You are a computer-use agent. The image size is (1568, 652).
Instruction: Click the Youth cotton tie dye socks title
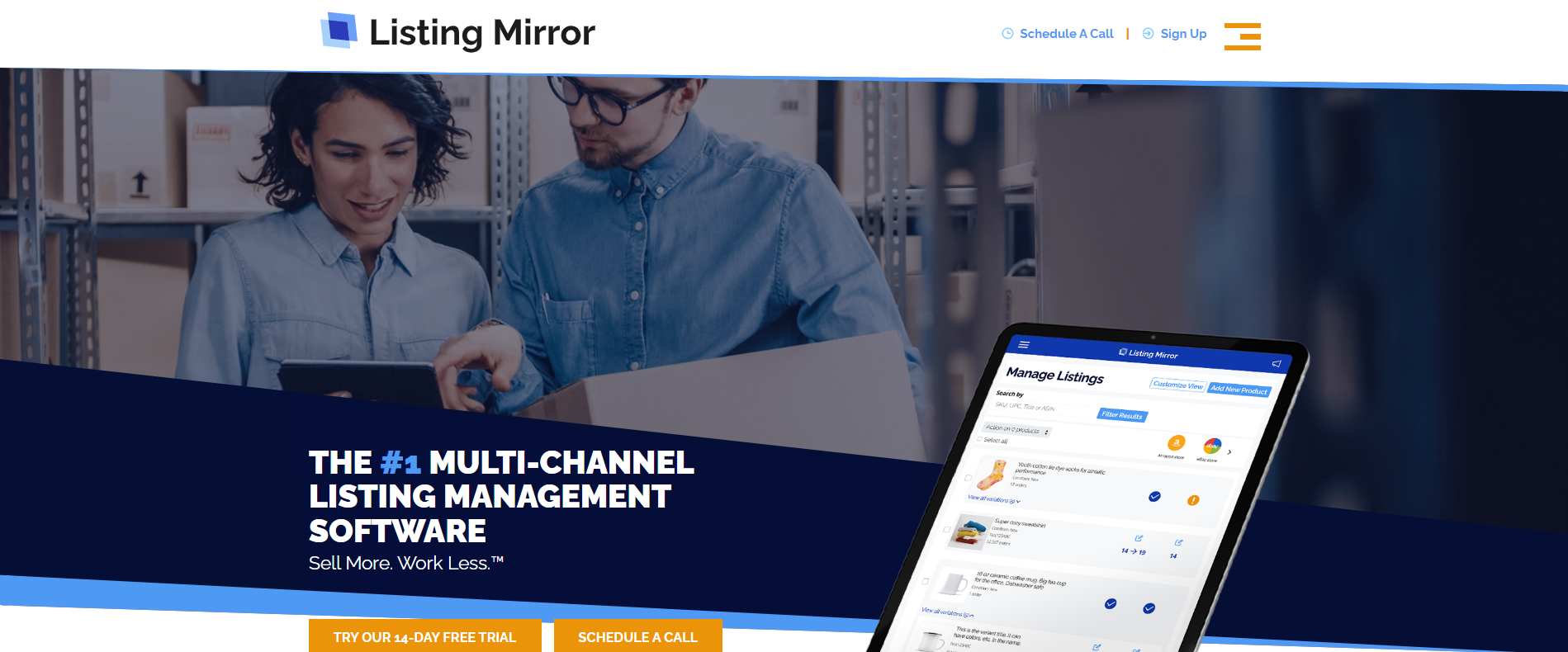coord(1060,469)
